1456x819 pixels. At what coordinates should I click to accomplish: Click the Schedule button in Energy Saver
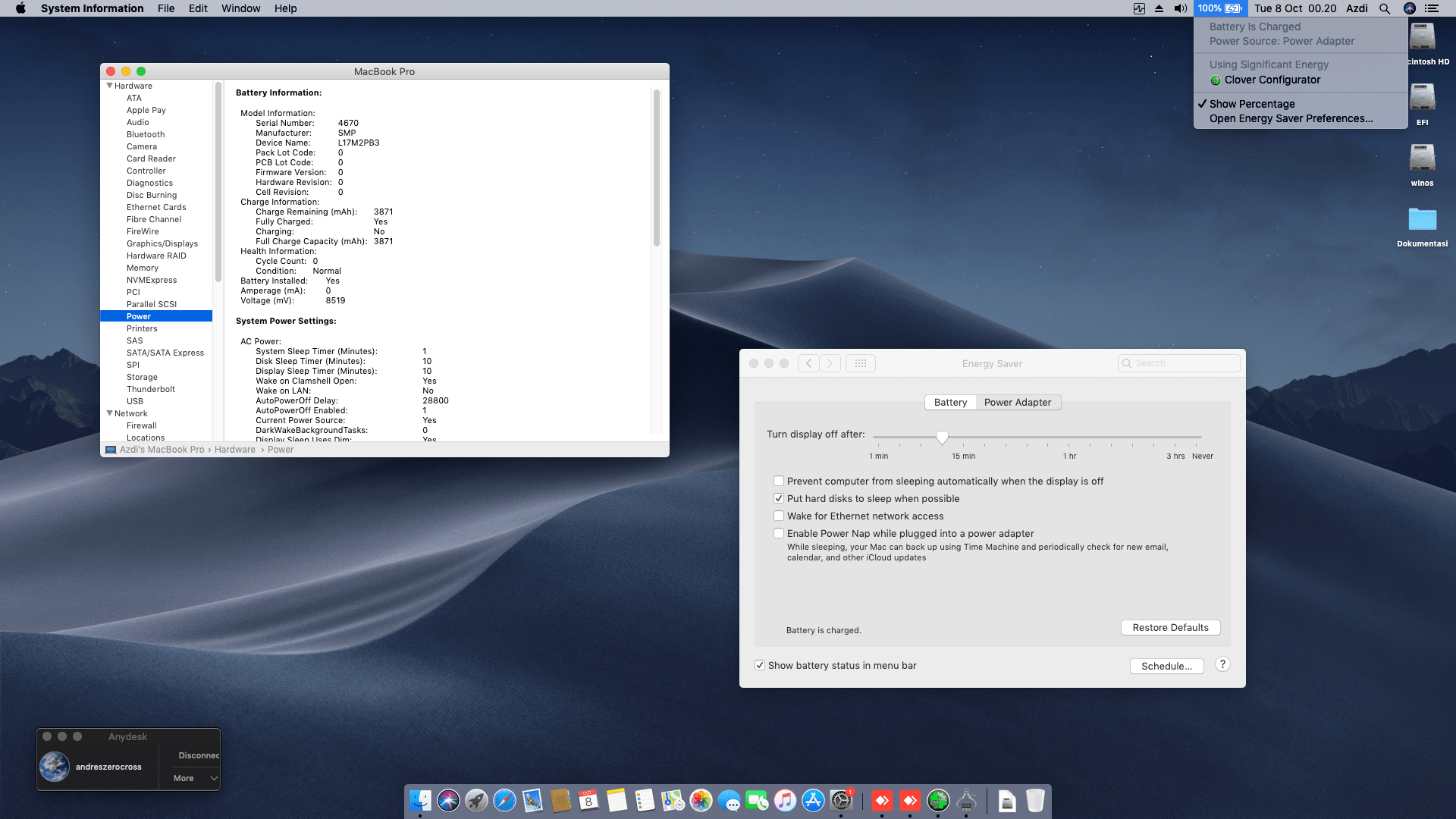click(x=1166, y=666)
